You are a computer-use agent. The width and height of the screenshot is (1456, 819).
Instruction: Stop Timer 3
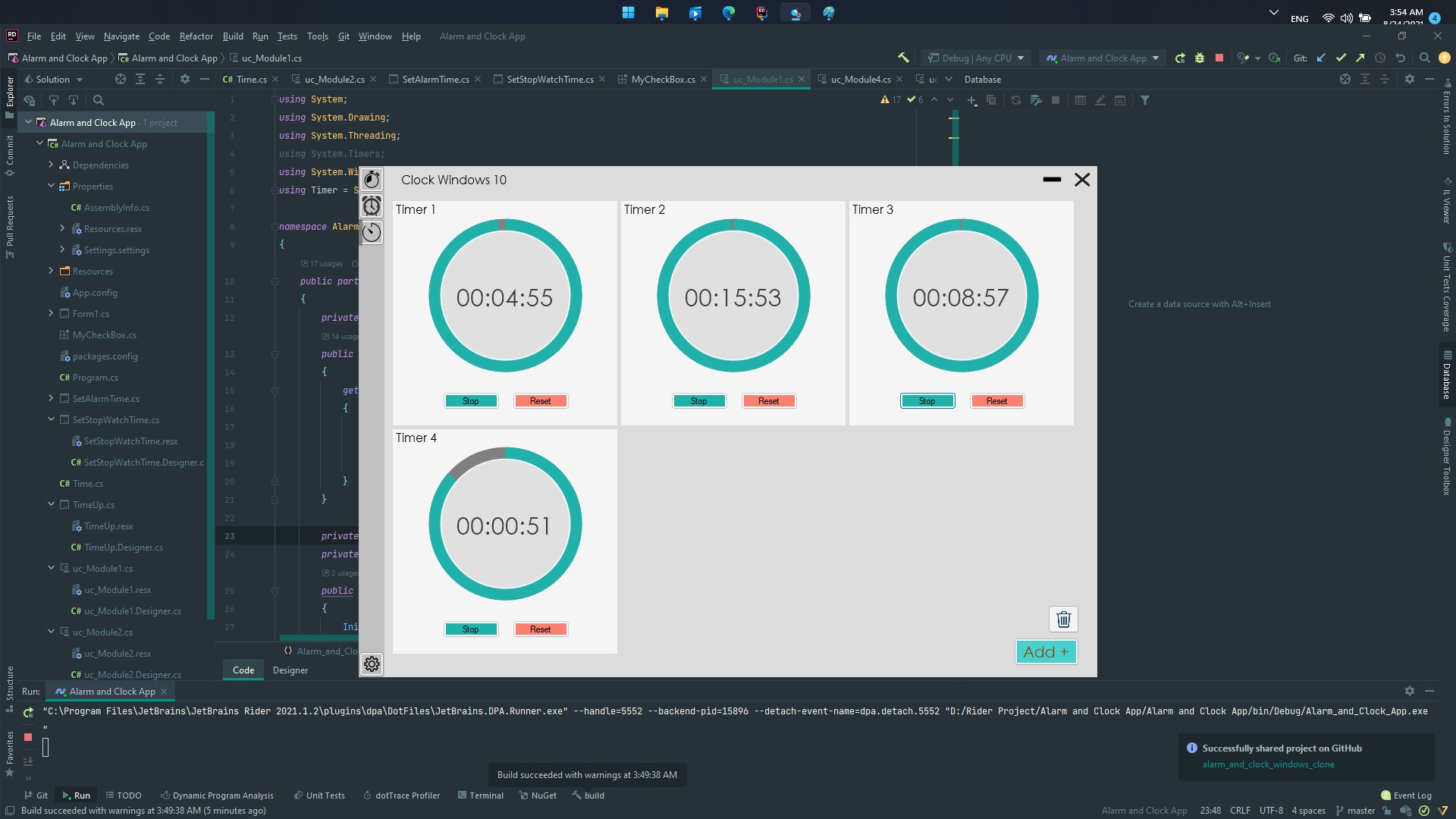pyautogui.click(x=927, y=401)
